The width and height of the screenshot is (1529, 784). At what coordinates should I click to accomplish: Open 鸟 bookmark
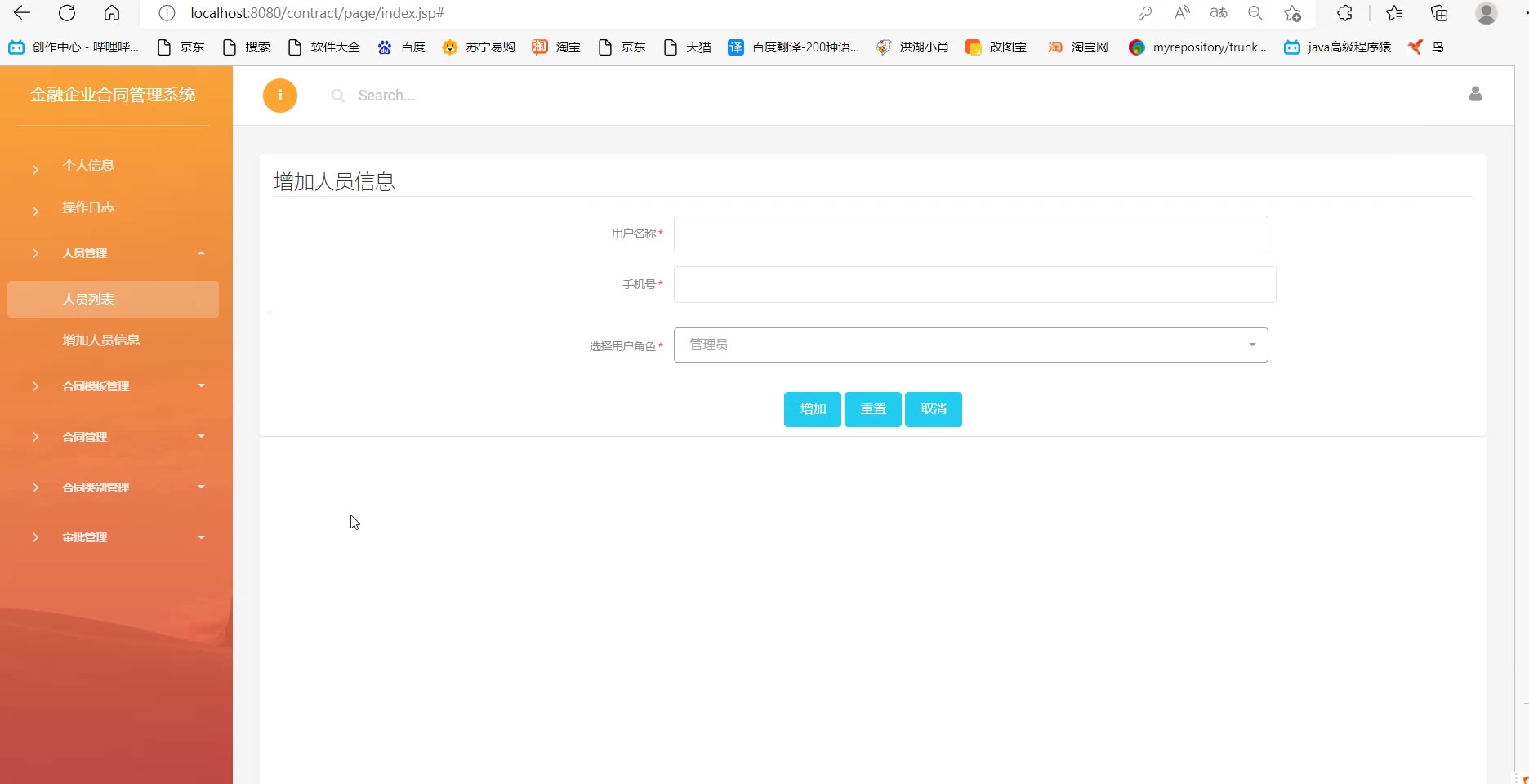[x=1426, y=47]
